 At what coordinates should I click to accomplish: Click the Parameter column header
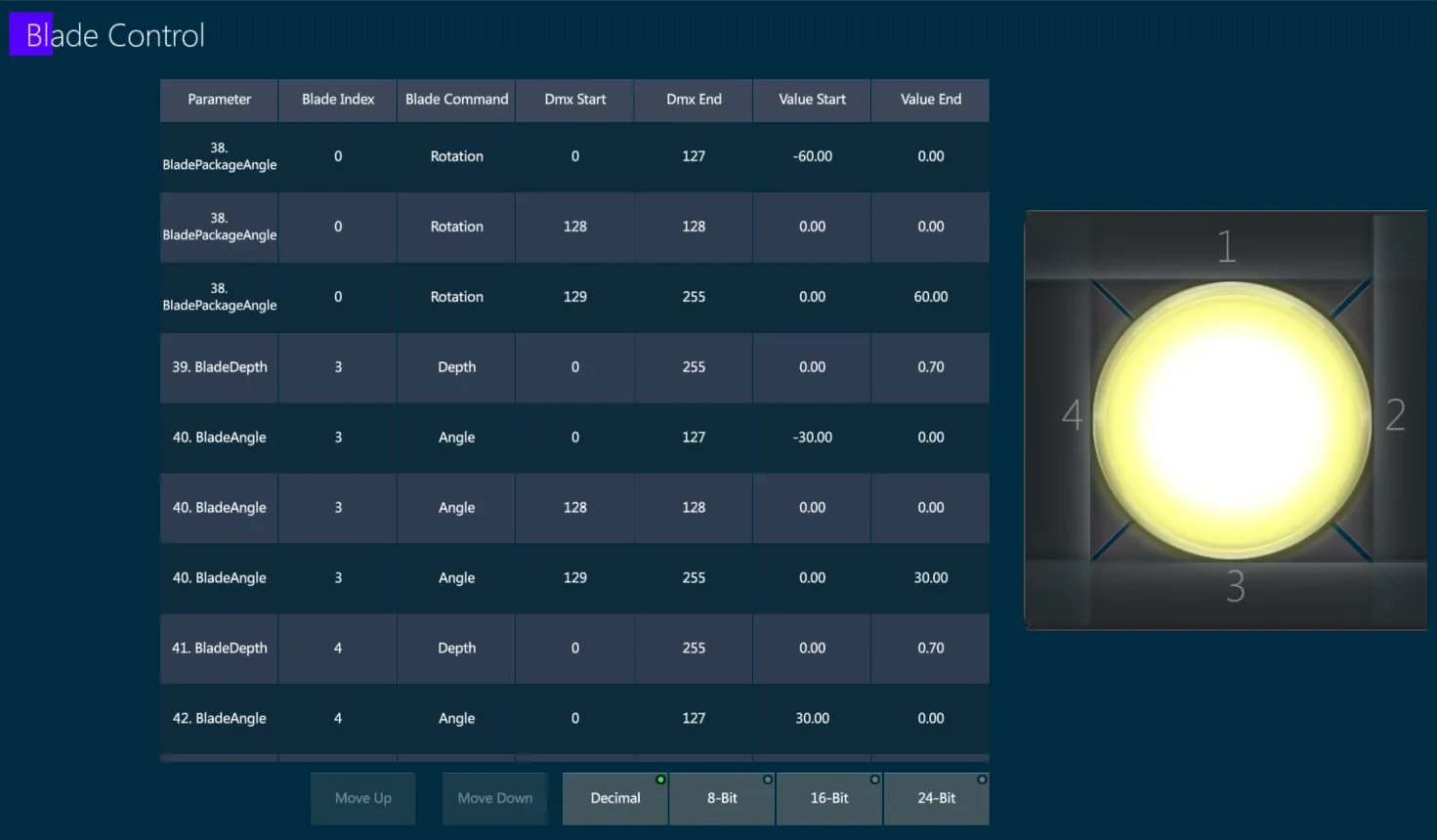point(219,100)
